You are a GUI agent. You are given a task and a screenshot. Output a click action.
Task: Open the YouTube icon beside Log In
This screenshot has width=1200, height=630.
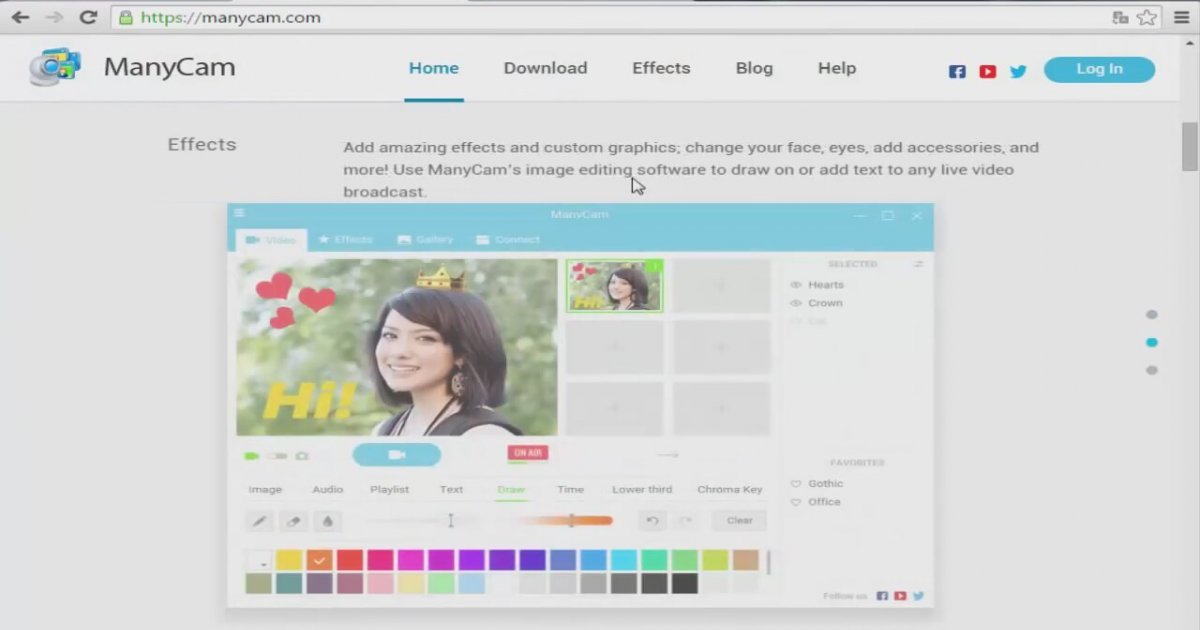pyautogui.click(x=988, y=71)
